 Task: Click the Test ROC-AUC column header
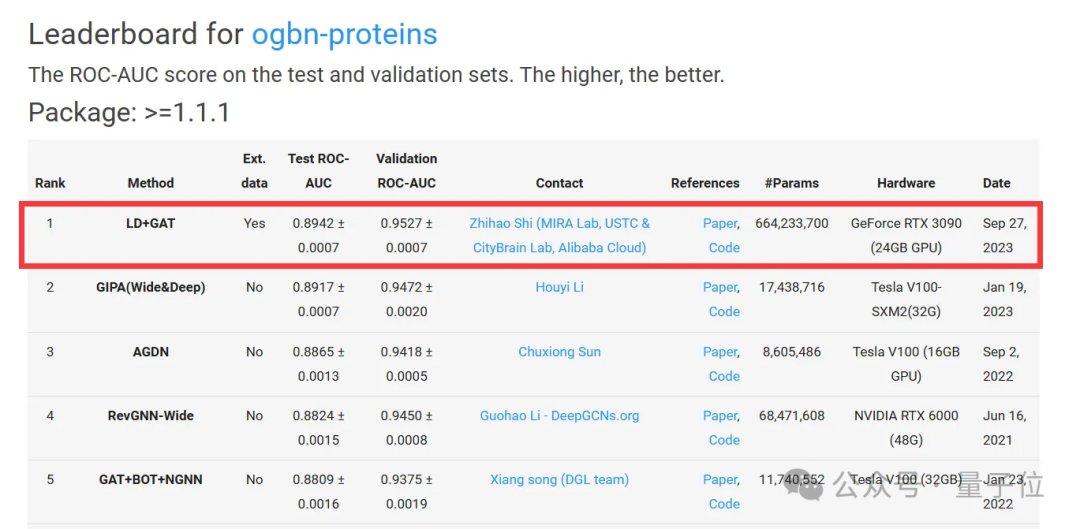[x=318, y=170]
